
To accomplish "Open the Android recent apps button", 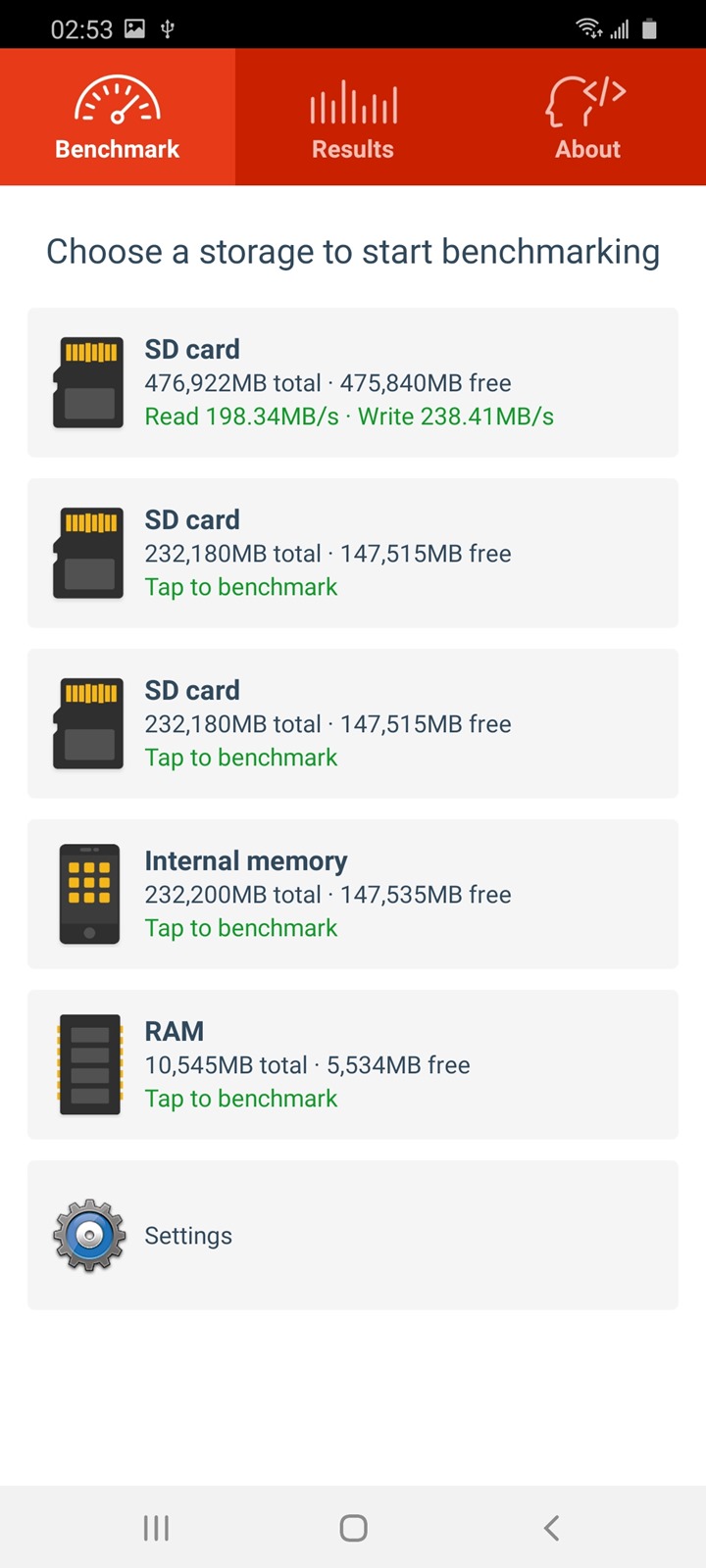I will 156,1528.
